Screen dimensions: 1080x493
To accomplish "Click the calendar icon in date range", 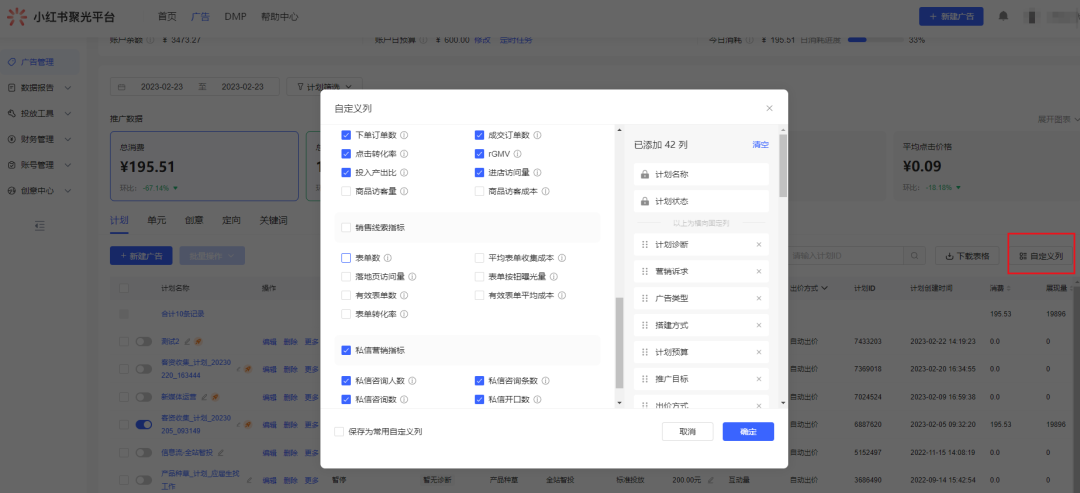I will coord(122,87).
